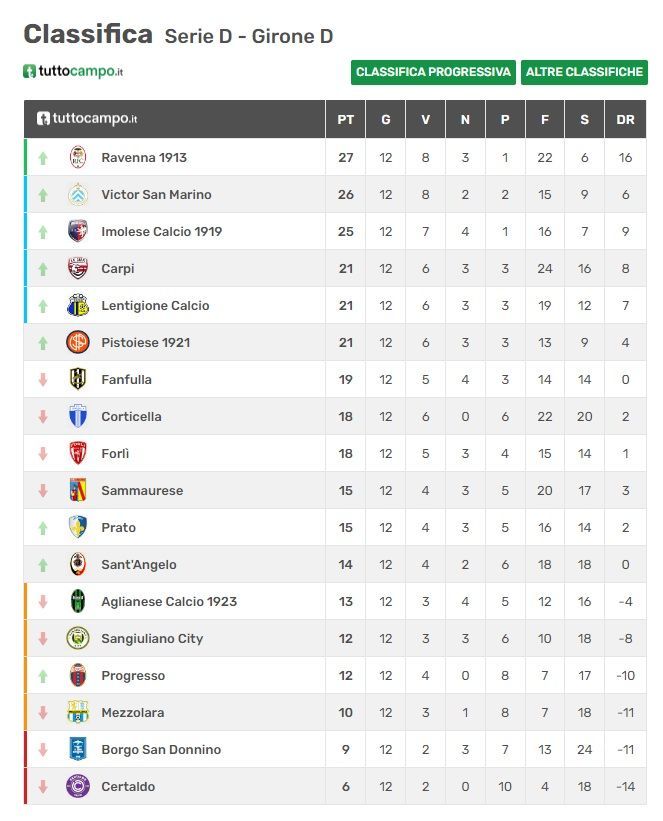663x821 pixels.
Task: Click the green up arrow beside Prato
Action: [x=43, y=528]
